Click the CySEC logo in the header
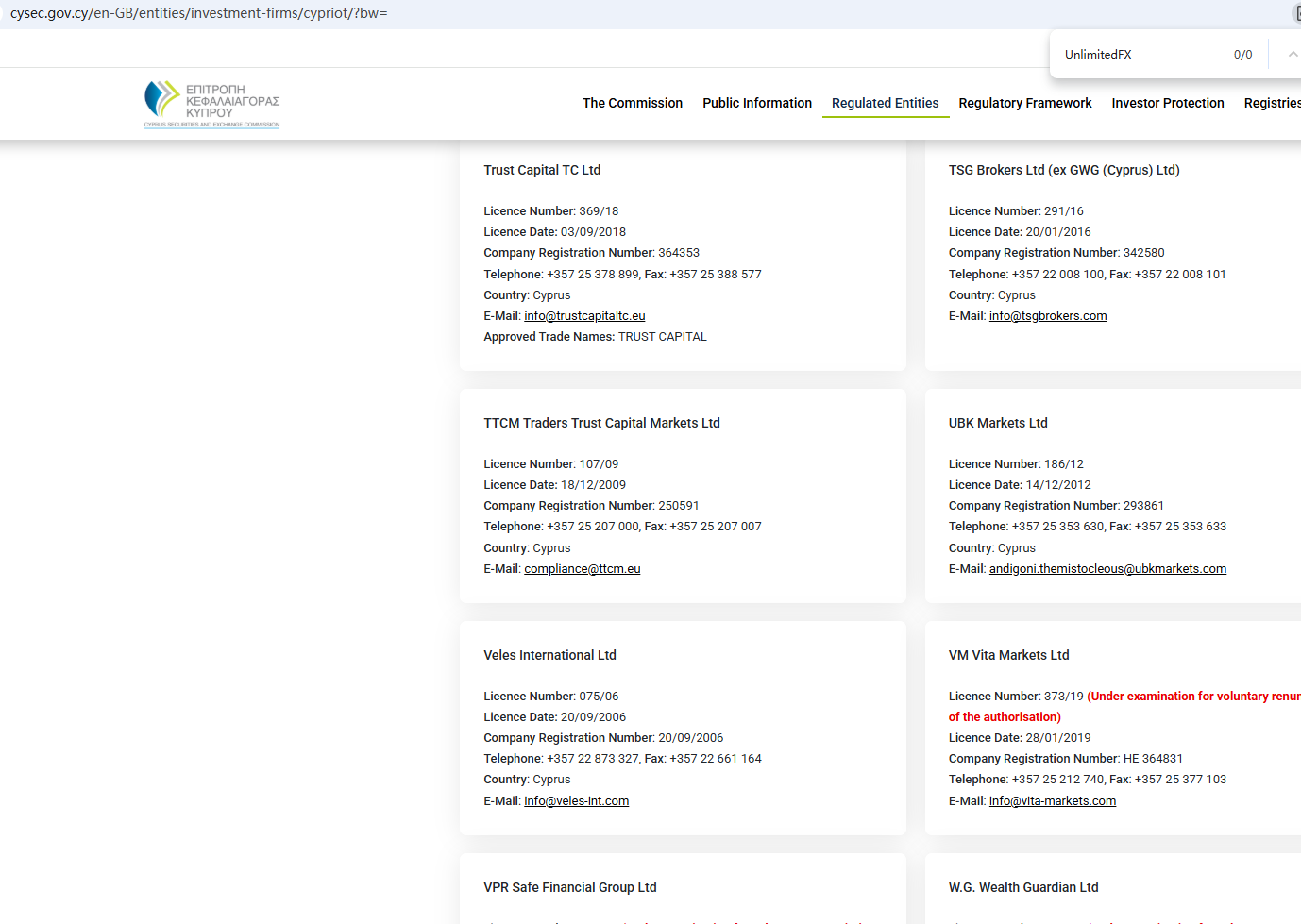The image size is (1301, 924). tap(211, 104)
